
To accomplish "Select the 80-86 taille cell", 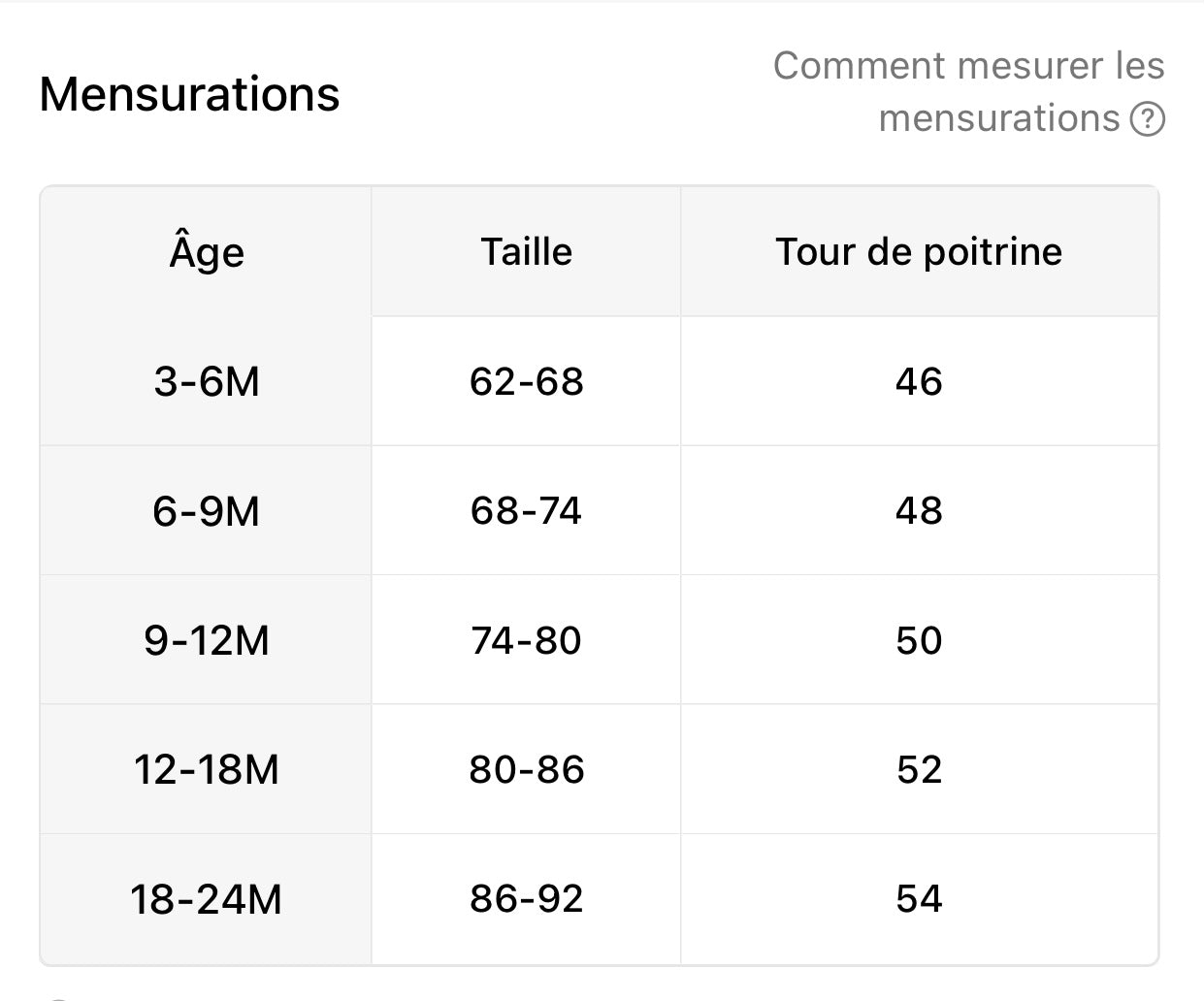I will [527, 769].
